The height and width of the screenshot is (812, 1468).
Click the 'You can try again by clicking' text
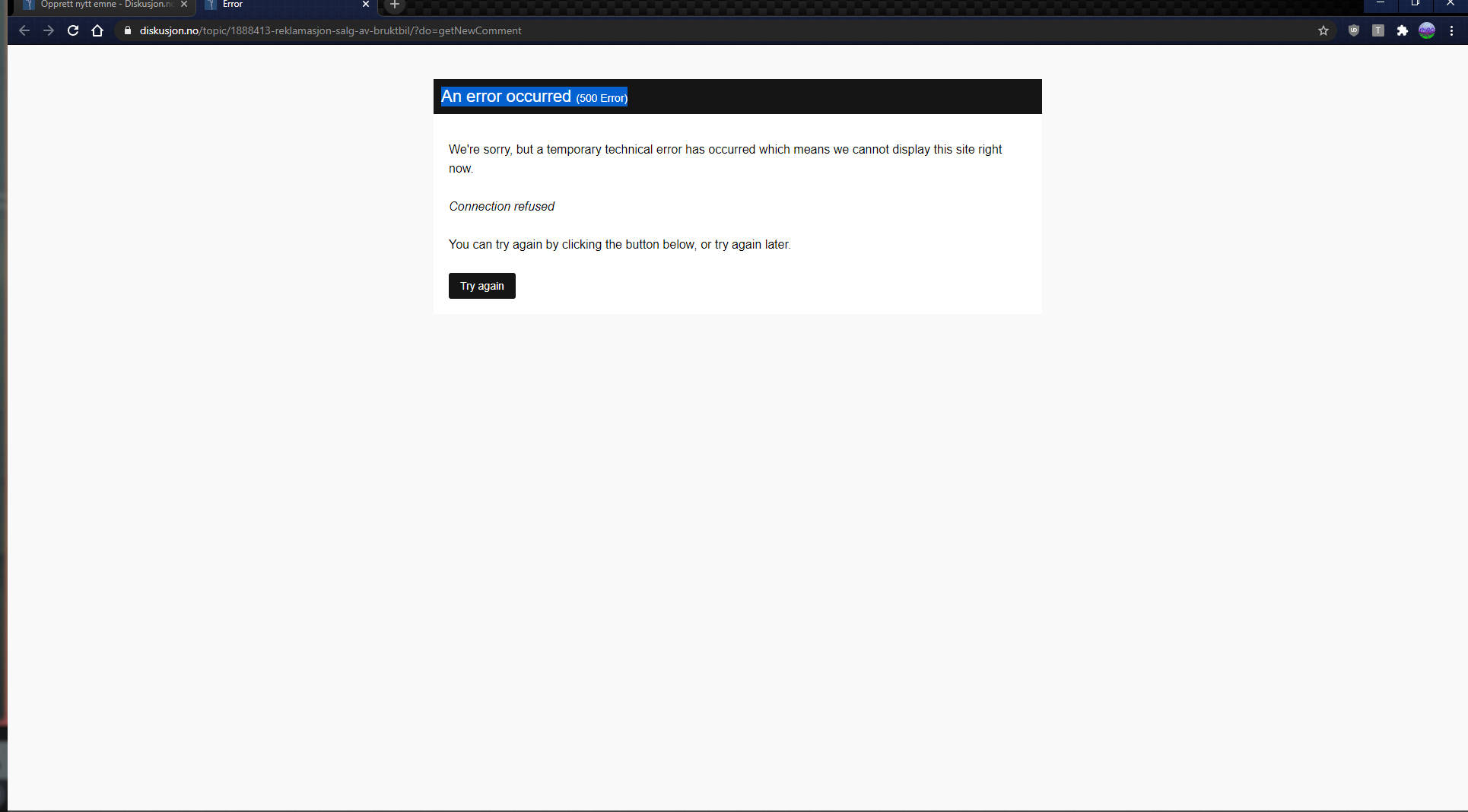tap(620, 244)
